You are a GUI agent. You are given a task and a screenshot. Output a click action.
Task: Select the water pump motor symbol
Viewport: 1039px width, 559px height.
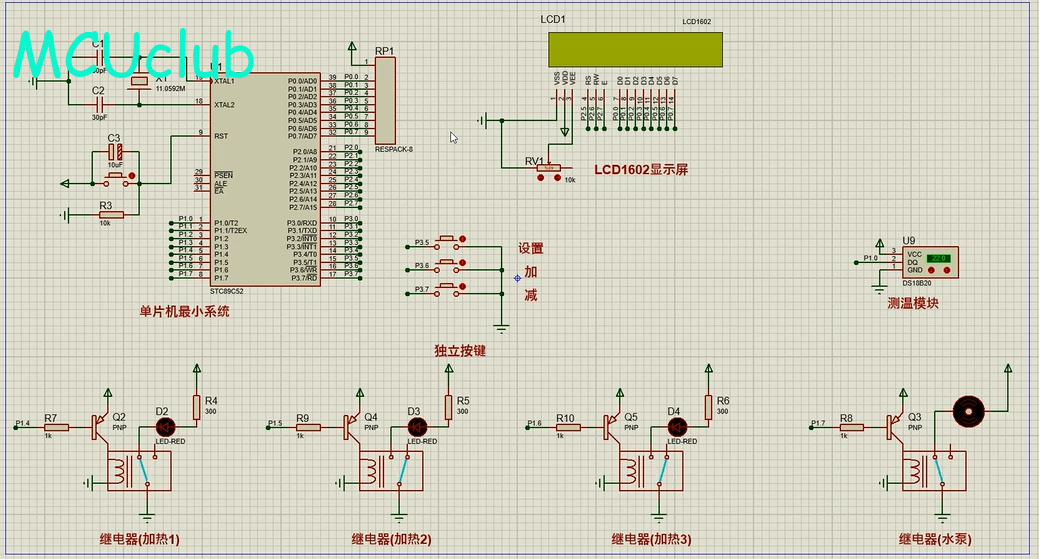(968, 409)
